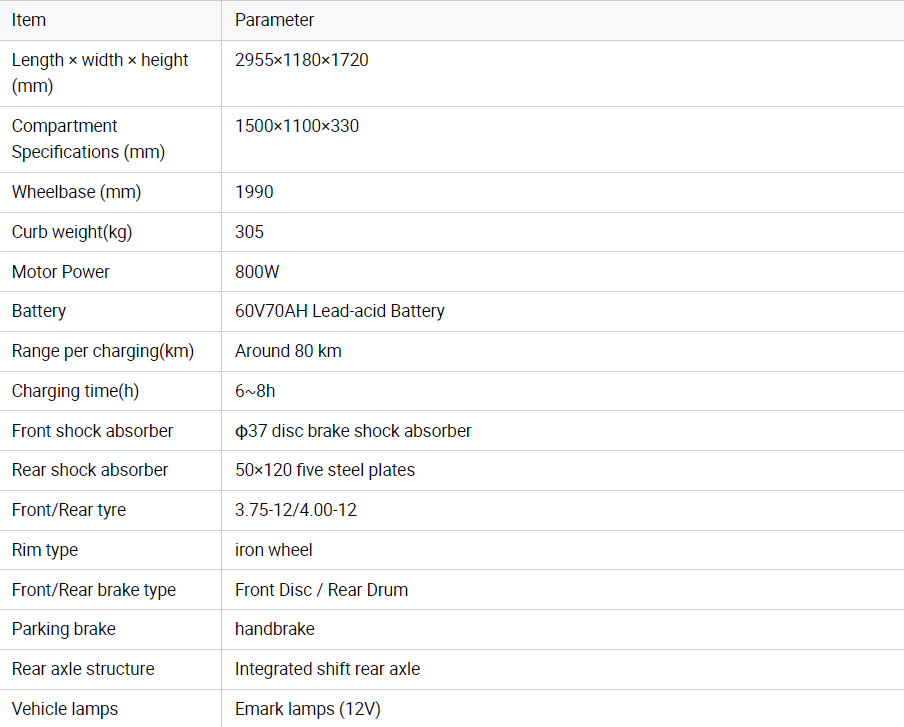This screenshot has width=904, height=727.
Task: Click 'Emark lamps (12V)' cell
Action: pos(308,709)
